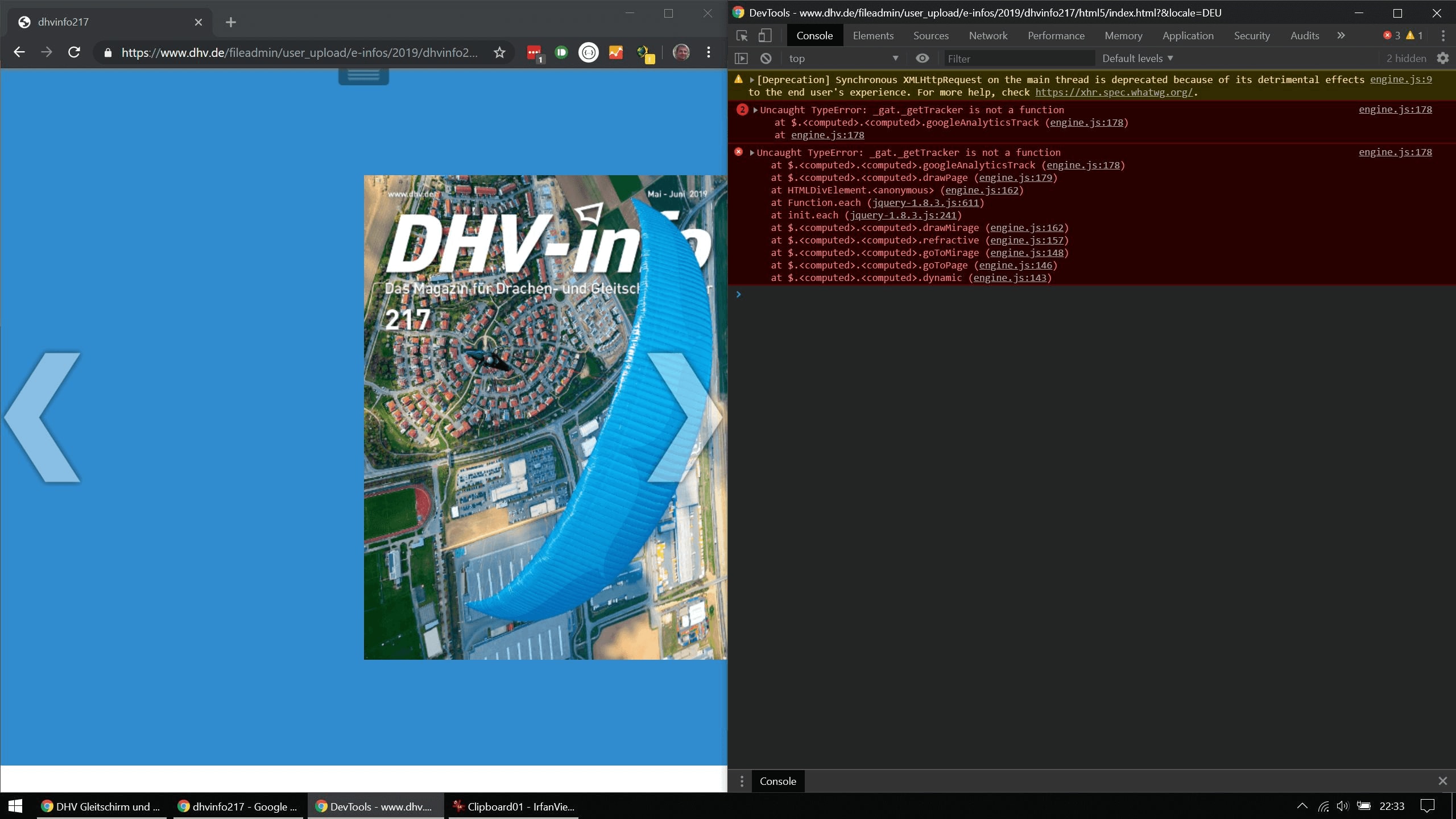Viewport: 1456px width, 819px height.
Task: Click the console Filter input field
Action: [1018, 59]
